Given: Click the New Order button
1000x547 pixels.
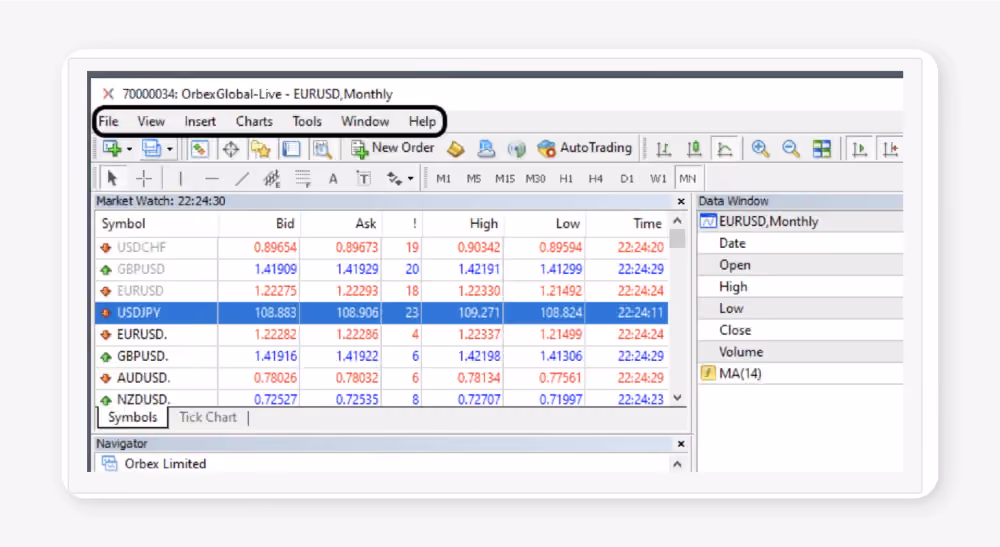Looking at the screenshot, I should coord(393,149).
